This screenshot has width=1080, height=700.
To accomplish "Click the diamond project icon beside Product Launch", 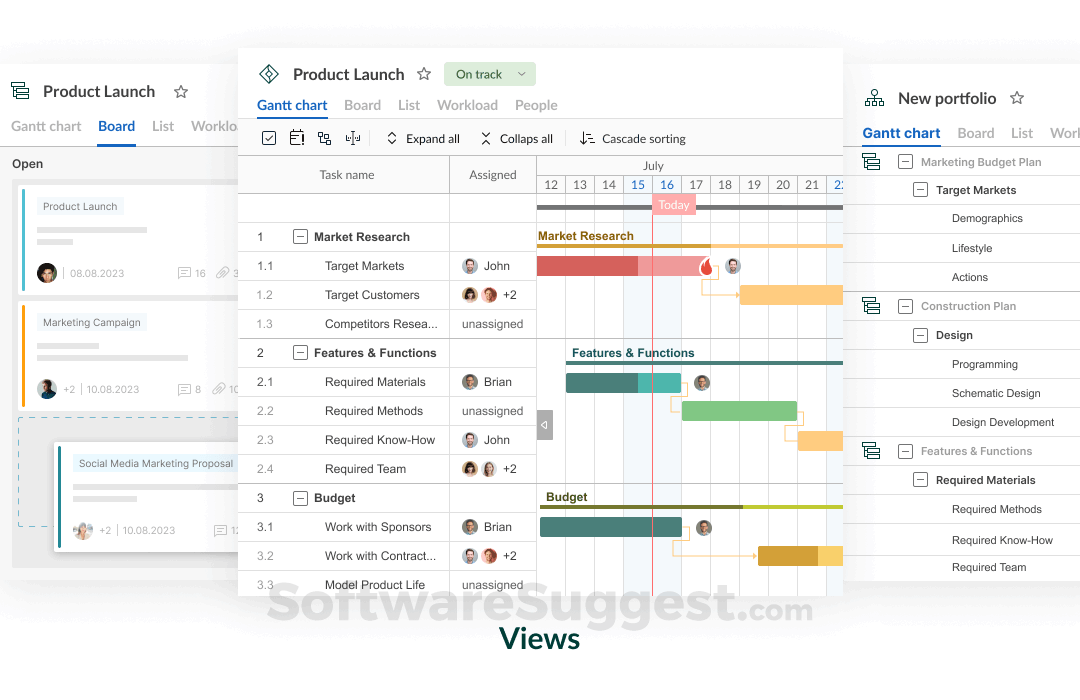I will (x=269, y=74).
